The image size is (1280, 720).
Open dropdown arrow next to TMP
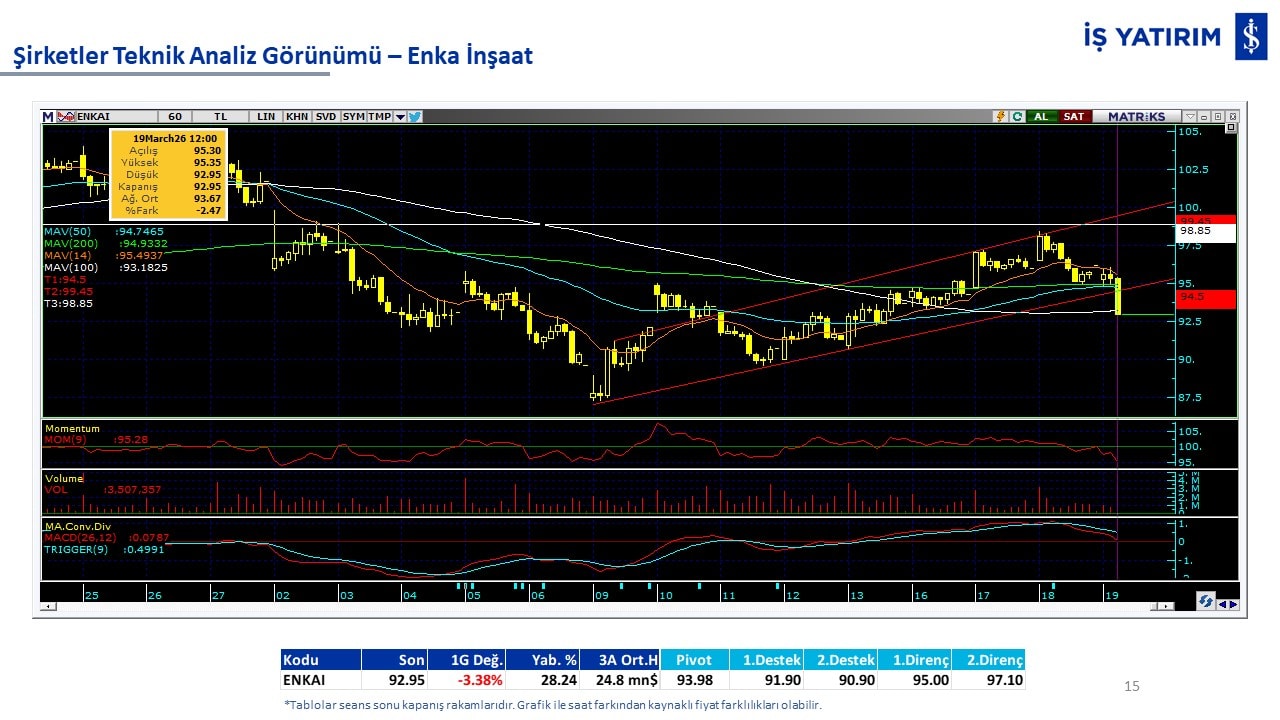pos(400,116)
